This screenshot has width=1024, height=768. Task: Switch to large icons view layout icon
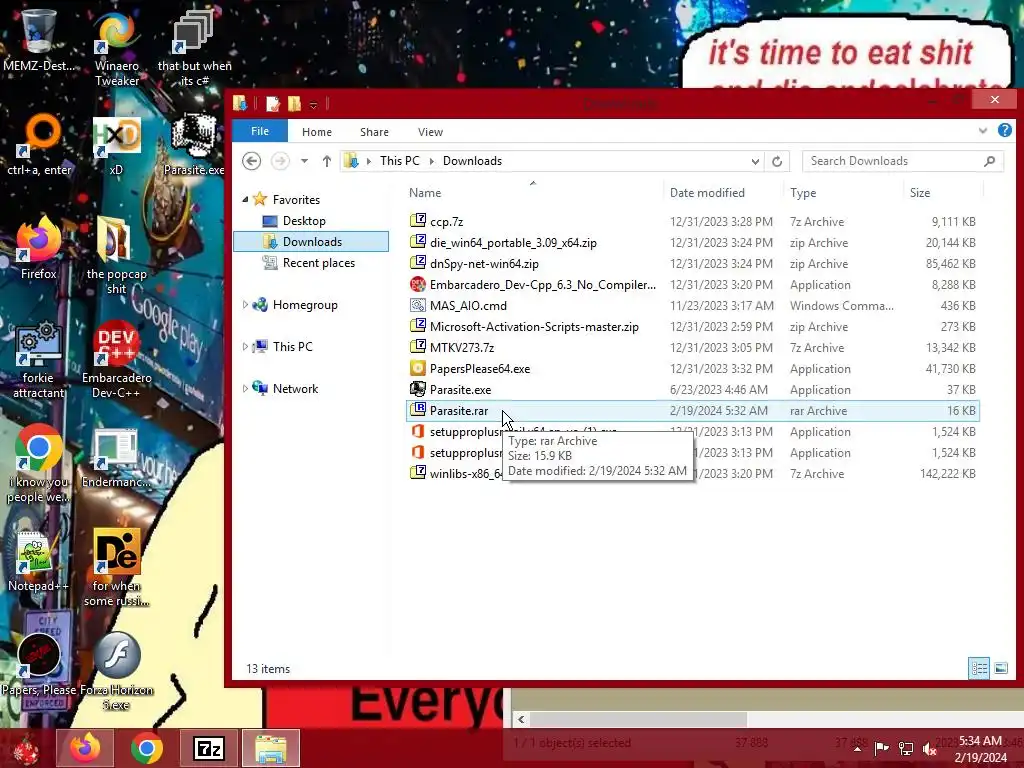(x=1000, y=668)
